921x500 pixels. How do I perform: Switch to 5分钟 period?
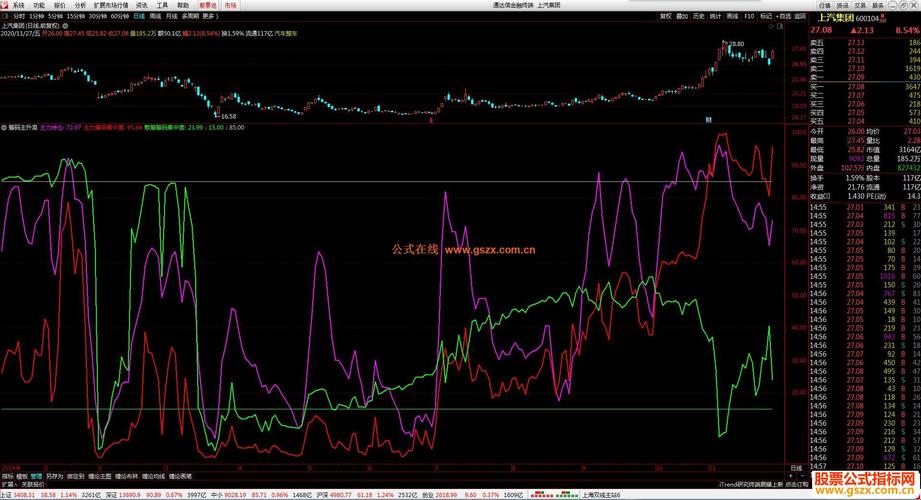55,16
